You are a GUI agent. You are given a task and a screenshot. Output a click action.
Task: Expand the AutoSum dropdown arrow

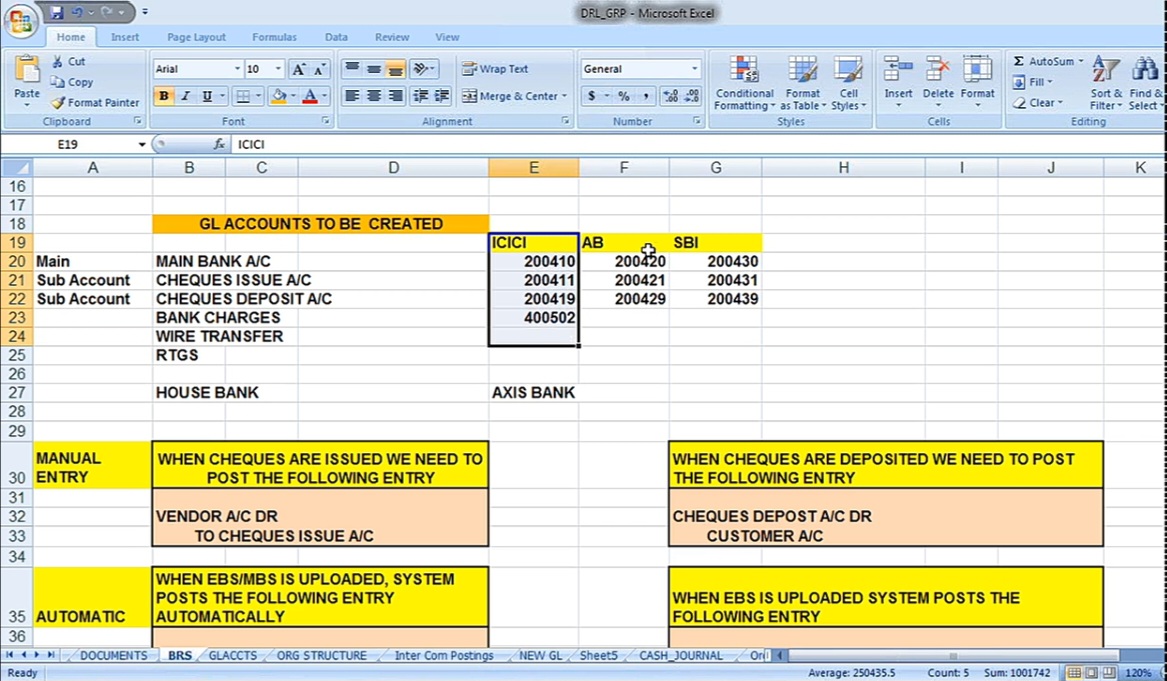pos(1081,62)
